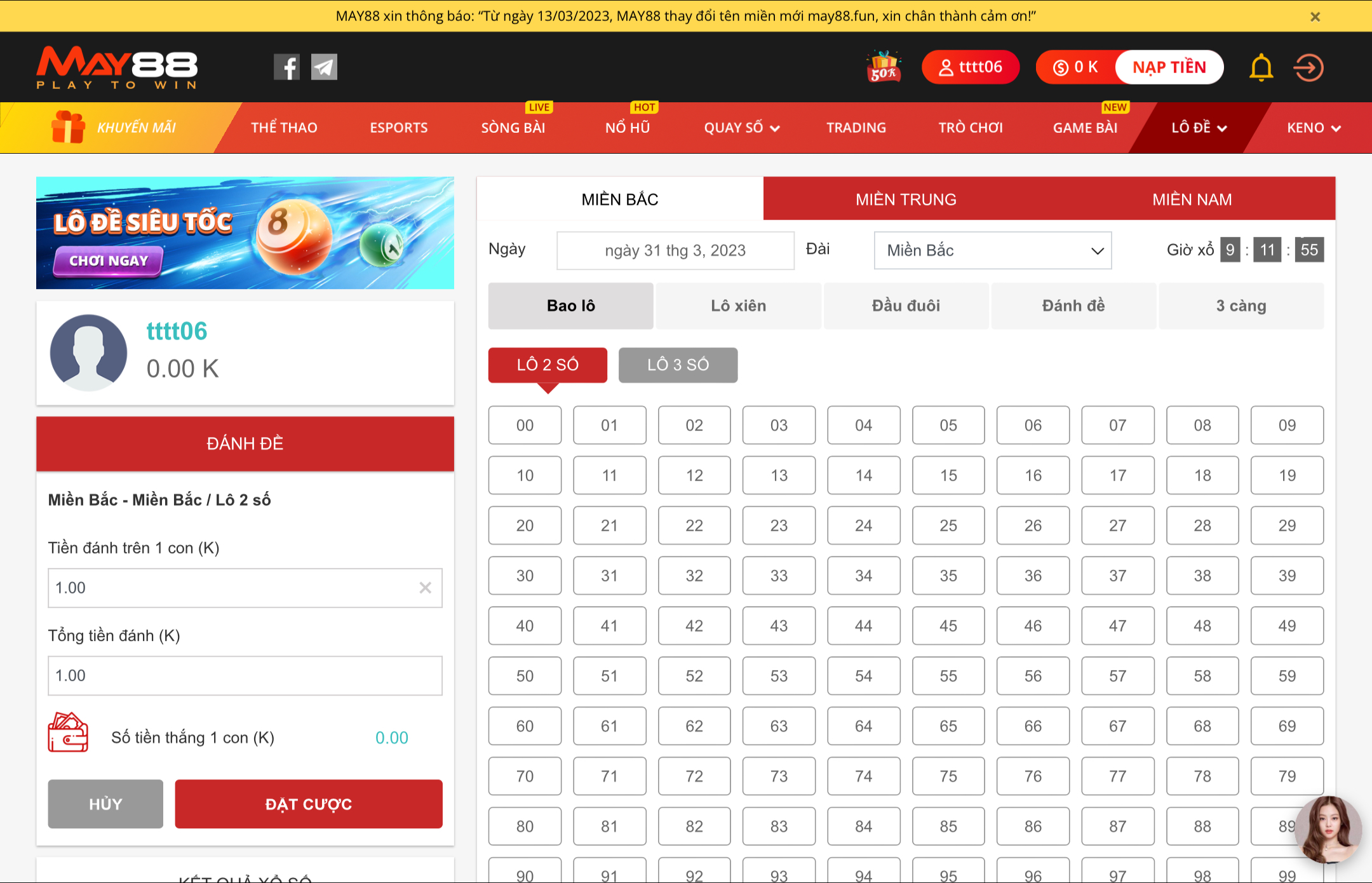Choose the Lô 3 Số option
The height and width of the screenshot is (883, 1372).
pos(678,365)
